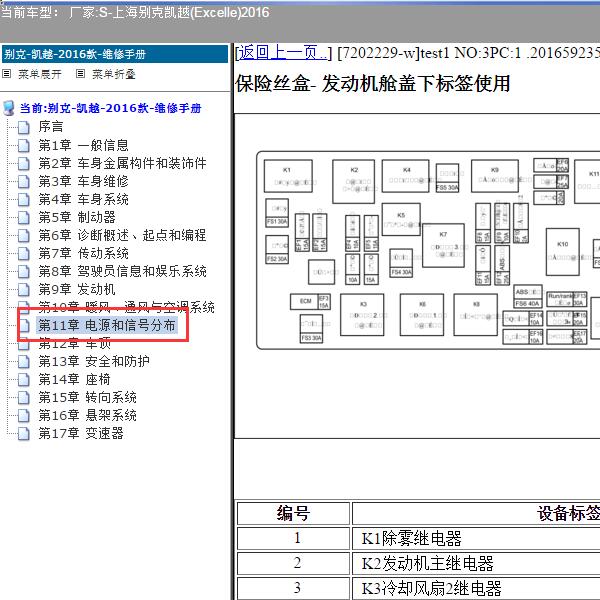
Task: Collapse all menus with 菜单折叠
Action: pos(114,74)
